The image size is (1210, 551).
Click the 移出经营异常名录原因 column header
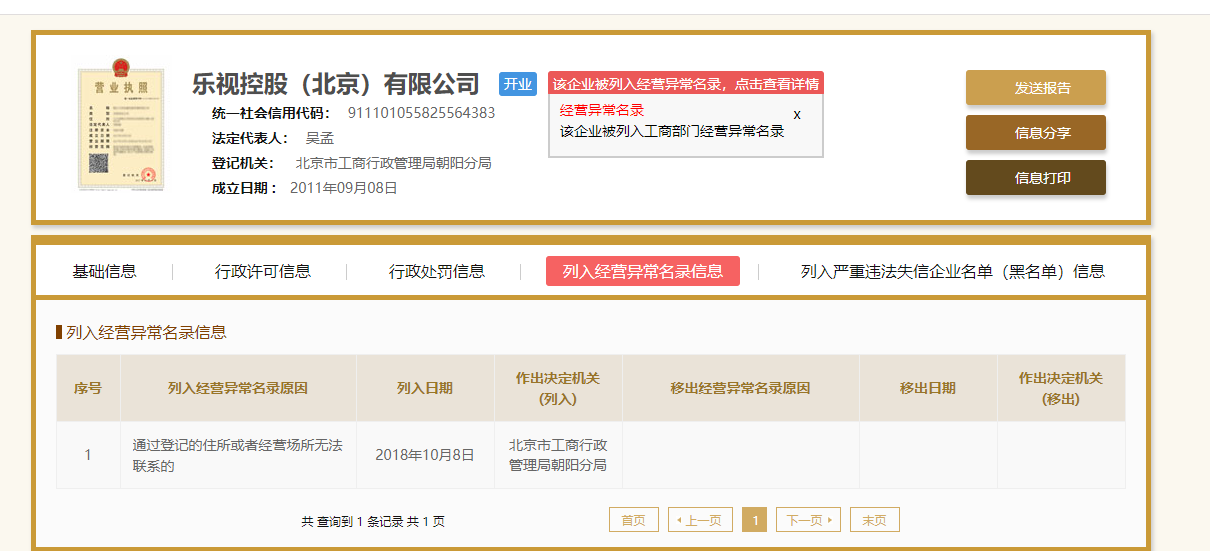pos(740,388)
